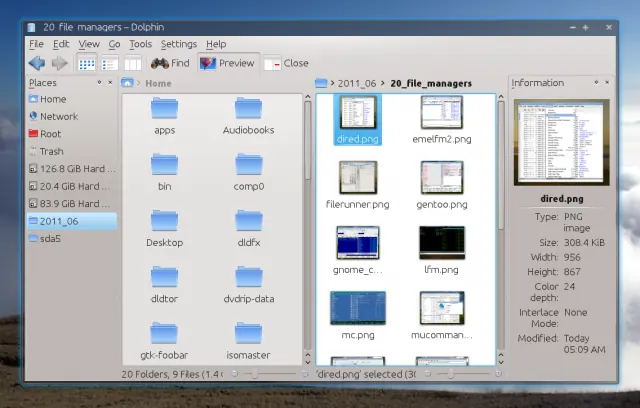This screenshot has width=640, height=408.
Task: Open the Tools menu
Action: click(140, 44)
